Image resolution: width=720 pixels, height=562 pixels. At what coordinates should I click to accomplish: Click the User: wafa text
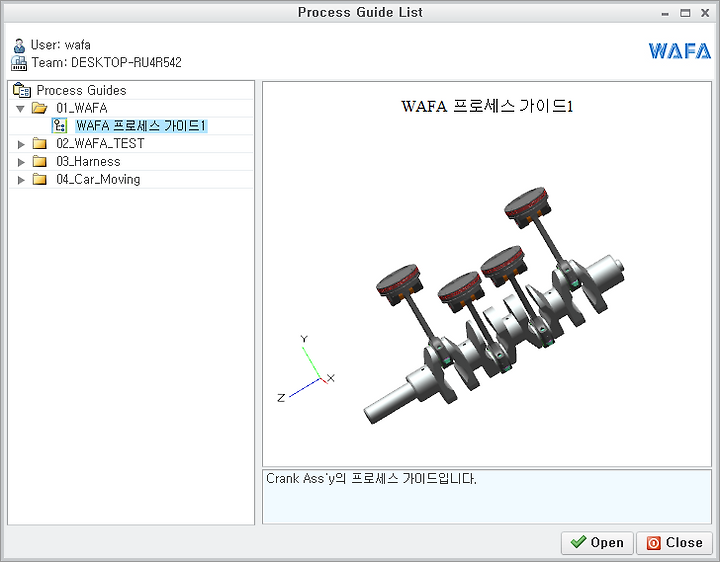click(x=61, y=45)
